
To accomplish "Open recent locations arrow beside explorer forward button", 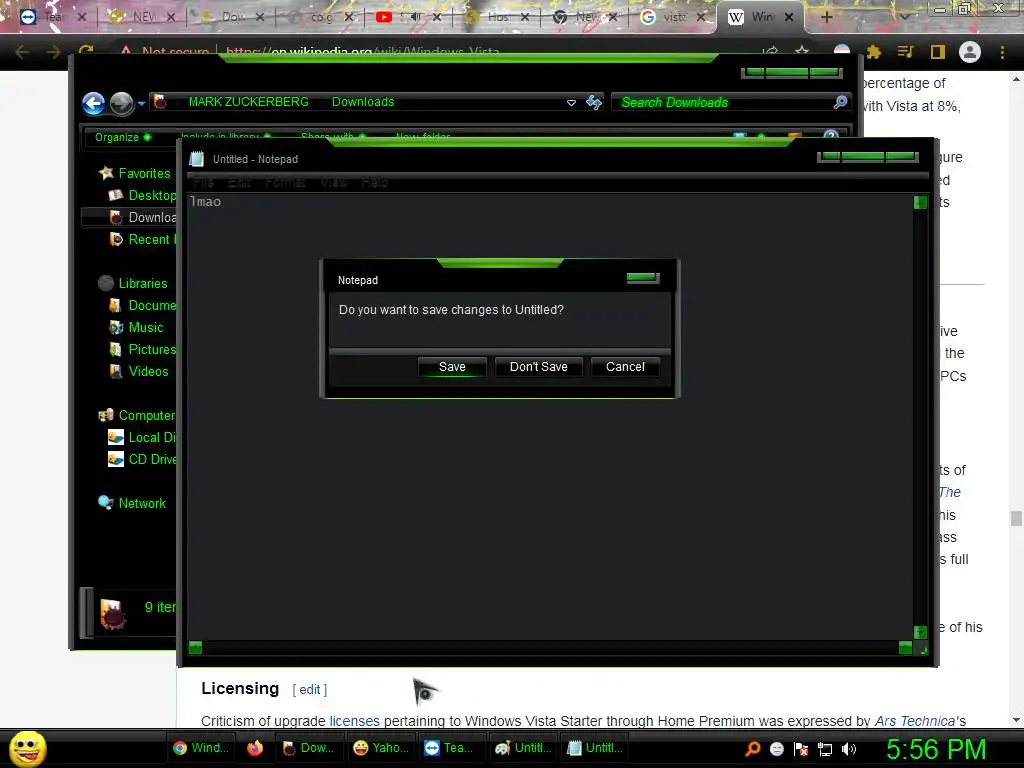I will (x=141, y=104).
